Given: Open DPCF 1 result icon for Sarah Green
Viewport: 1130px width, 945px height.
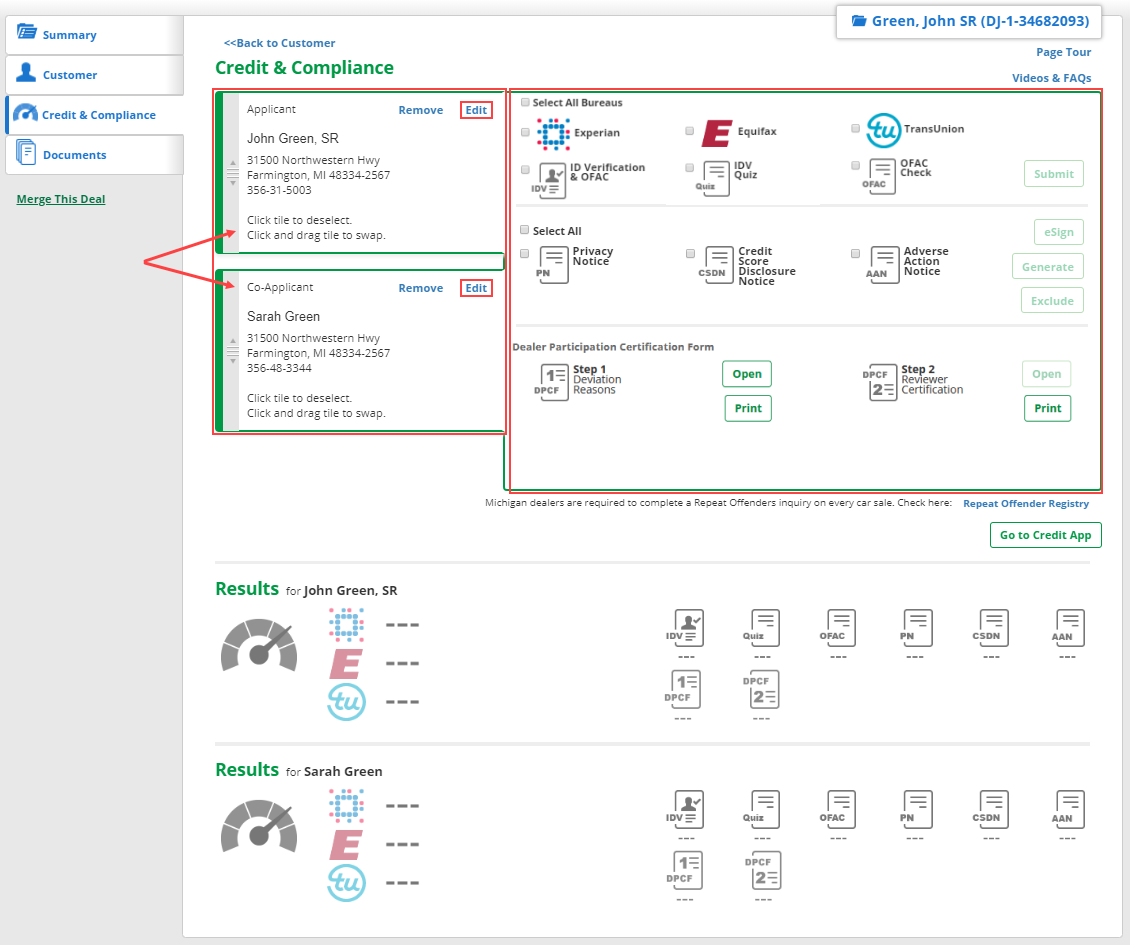Looking at the screenshot, I should coord(687,870).
